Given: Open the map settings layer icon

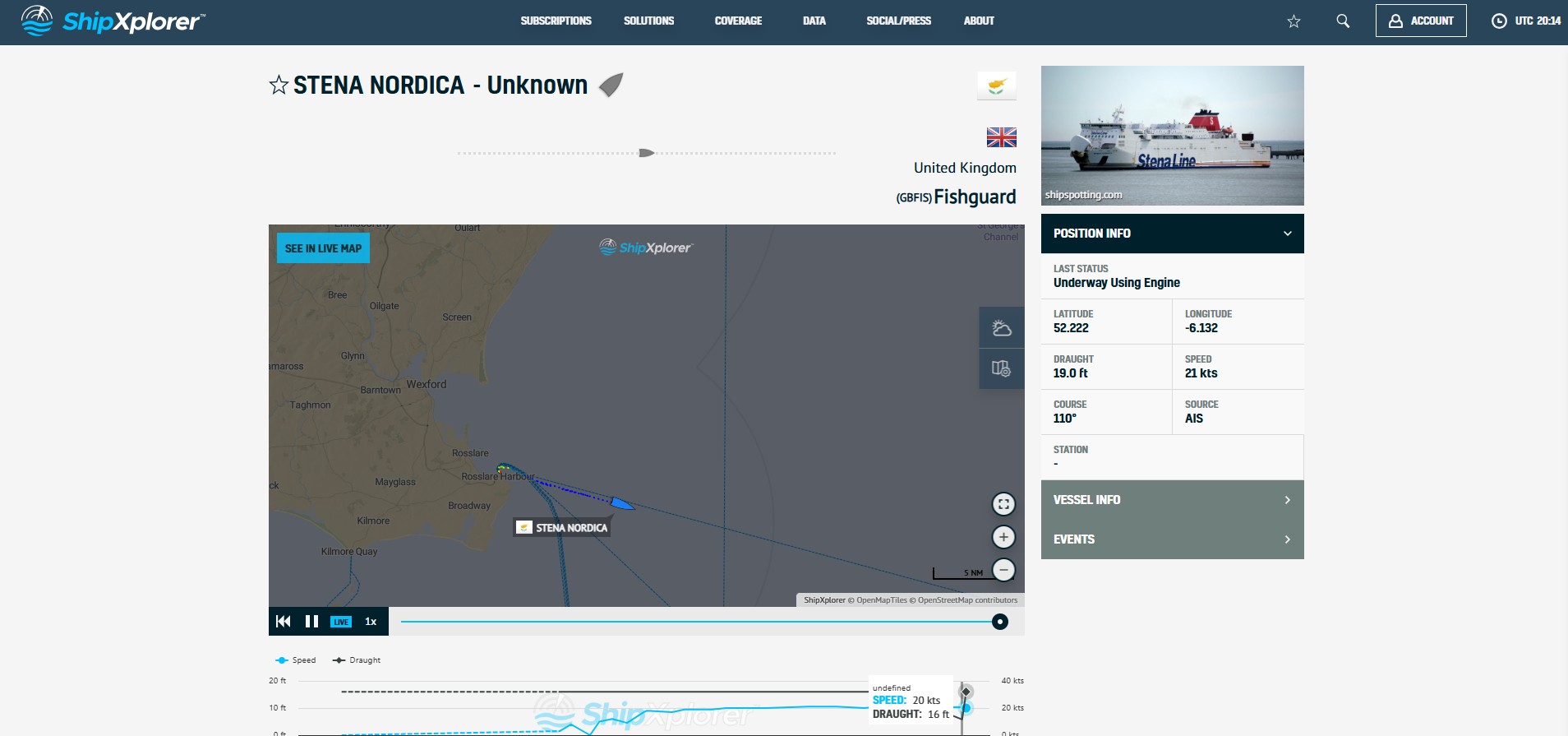Looking at the screenshot, I should click(1001, 368).
